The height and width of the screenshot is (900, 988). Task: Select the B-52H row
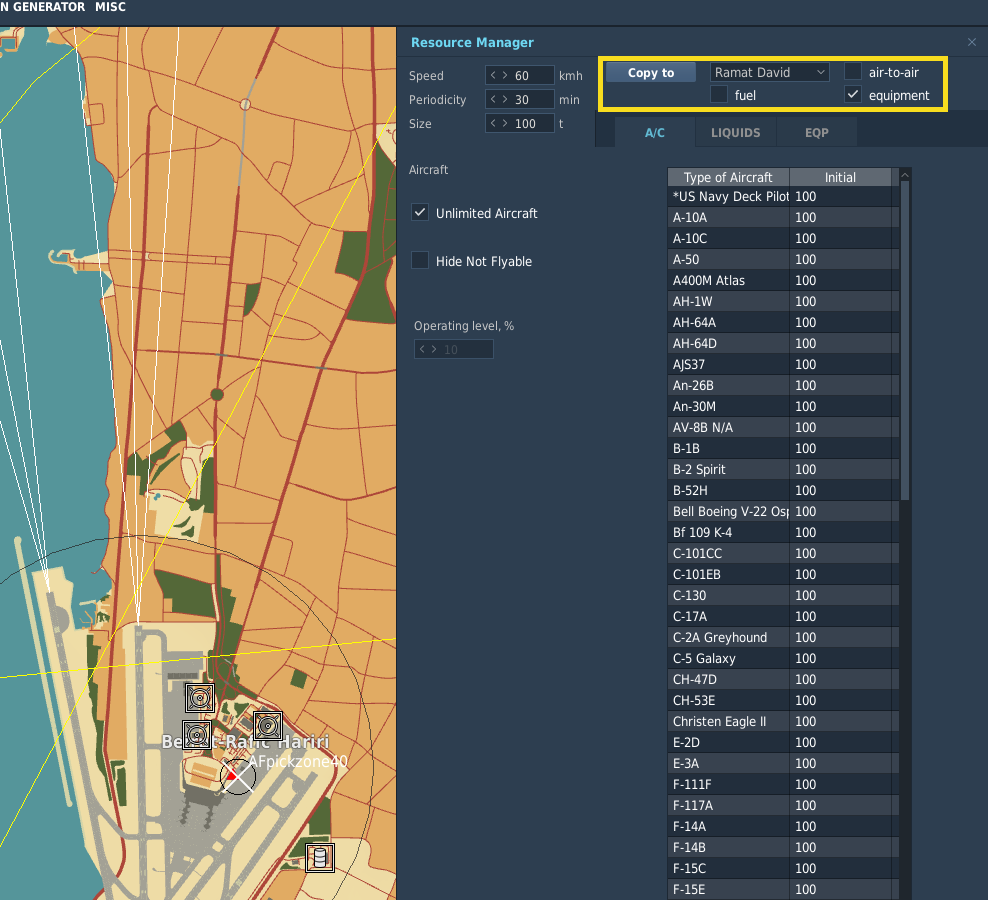tap(783, 490)
